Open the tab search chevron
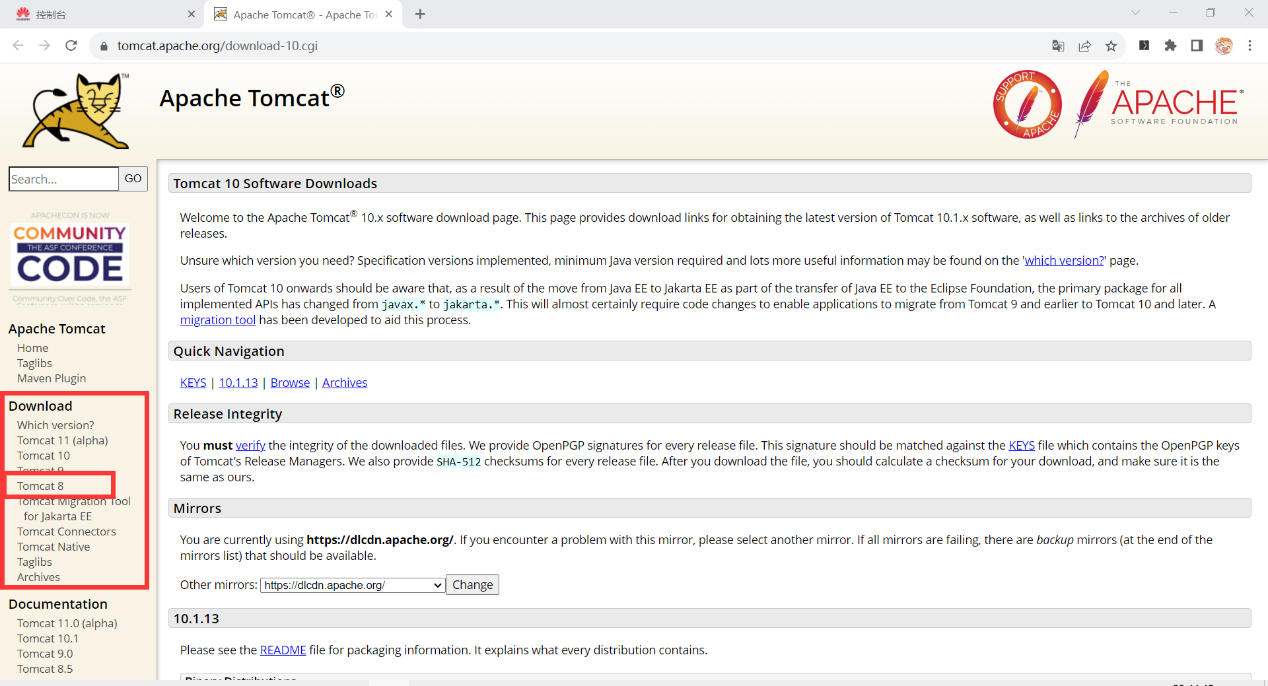 point(1136,13)
